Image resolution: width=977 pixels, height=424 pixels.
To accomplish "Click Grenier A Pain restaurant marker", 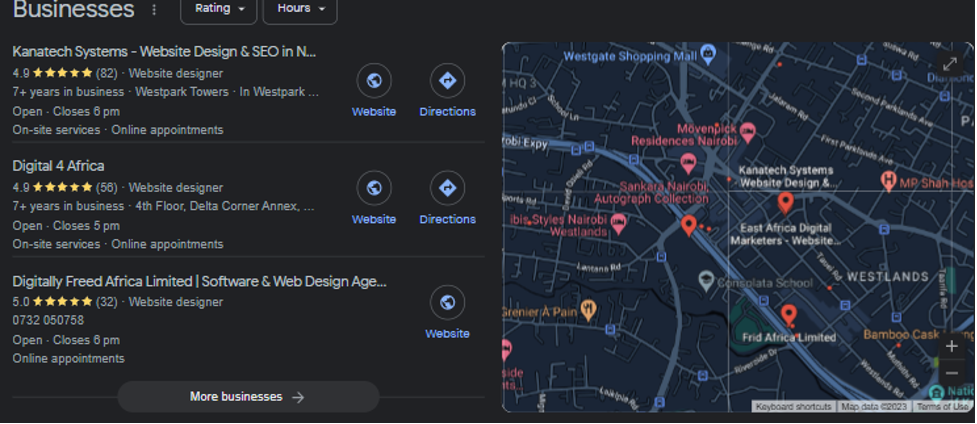I will tap(588, 309).
